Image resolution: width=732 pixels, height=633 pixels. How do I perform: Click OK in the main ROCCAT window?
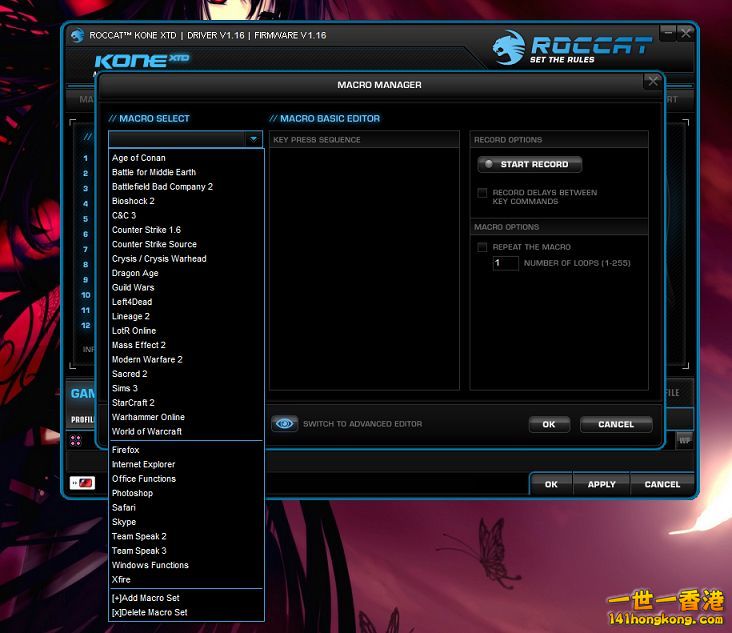pyautogui.click(x=551, y=484)
